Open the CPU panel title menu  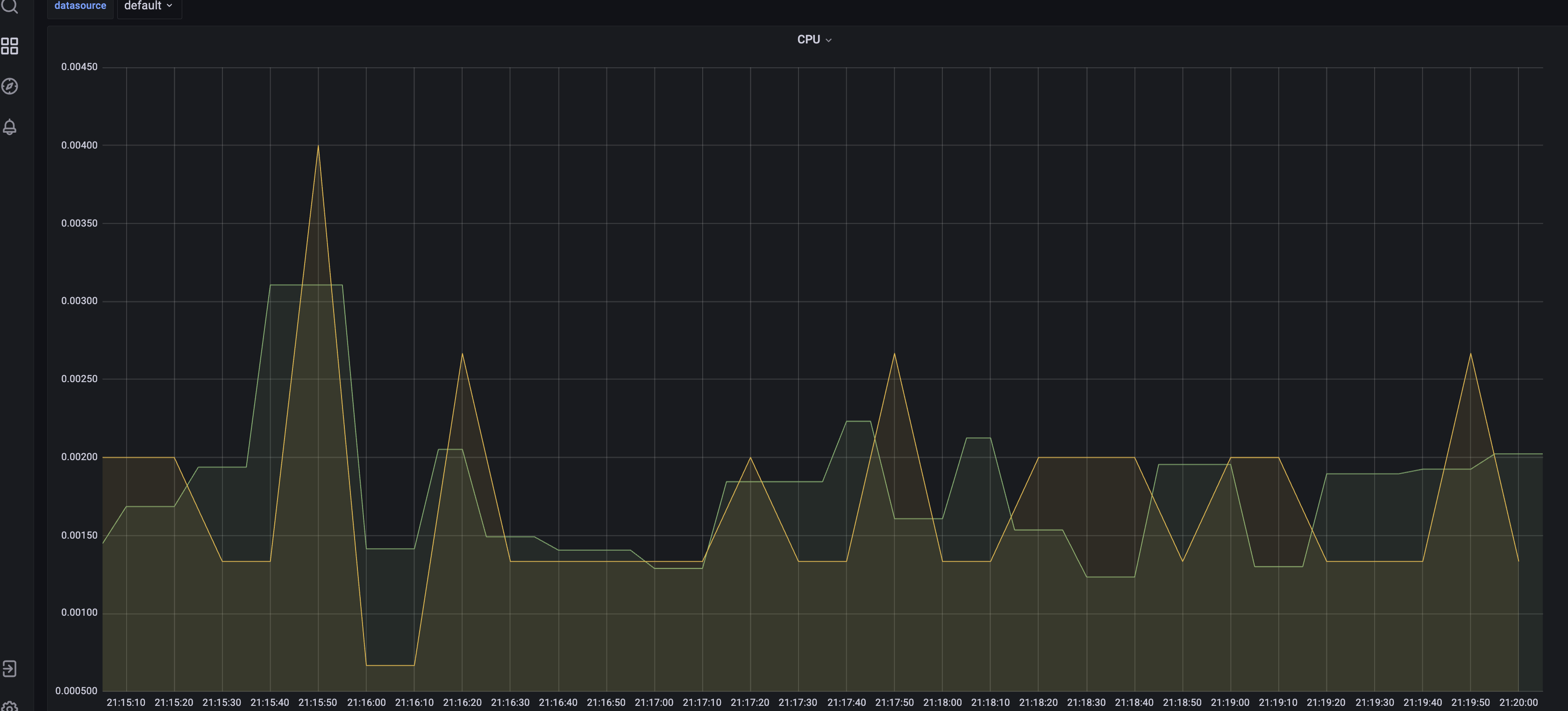(x=808, y=40)
